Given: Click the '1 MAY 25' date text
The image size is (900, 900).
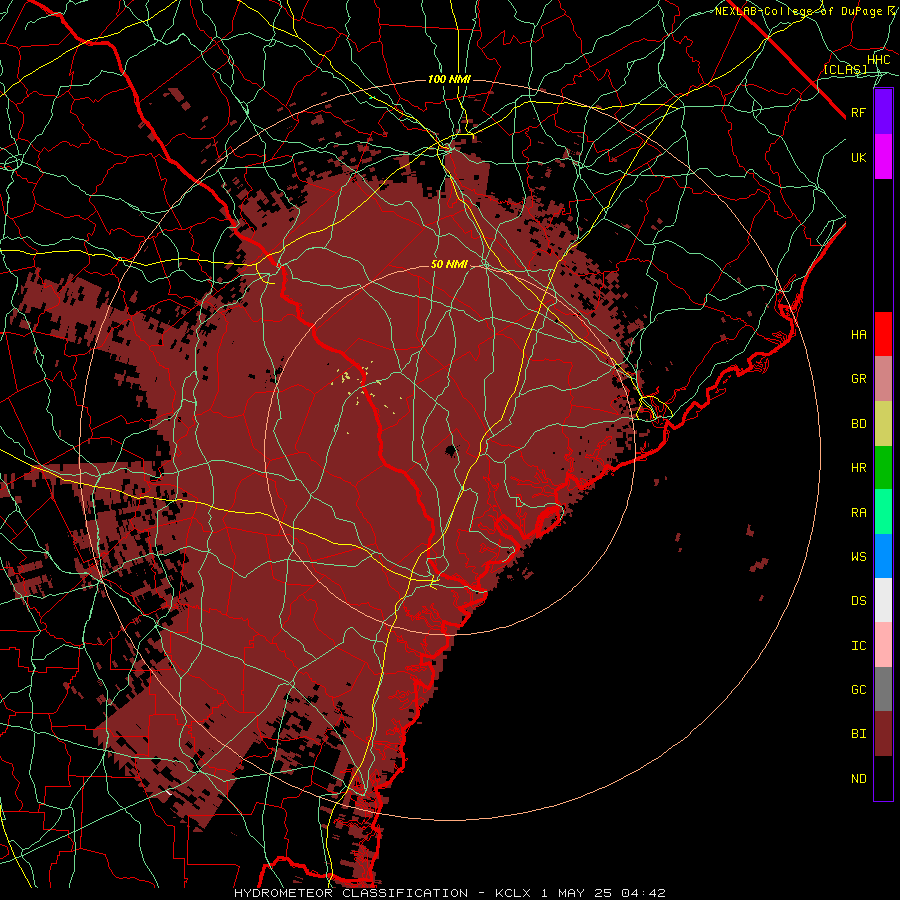Looking at the screenshot, I should [x=578, y=893].
